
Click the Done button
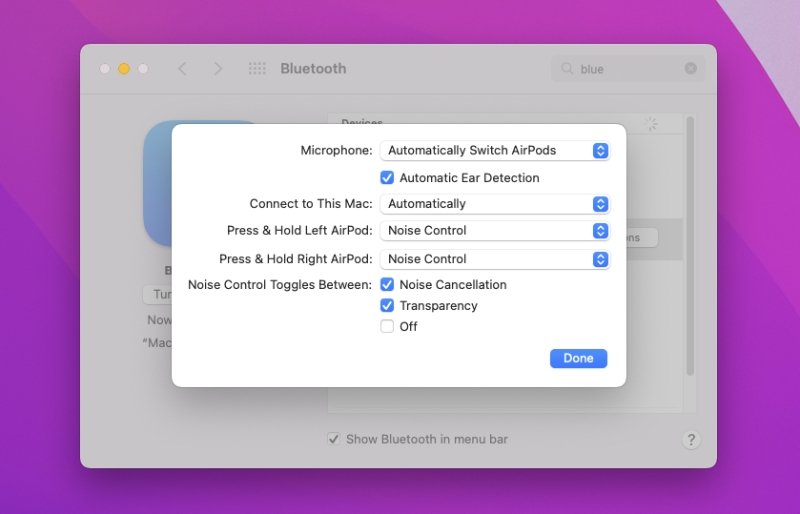pos(578,358)
